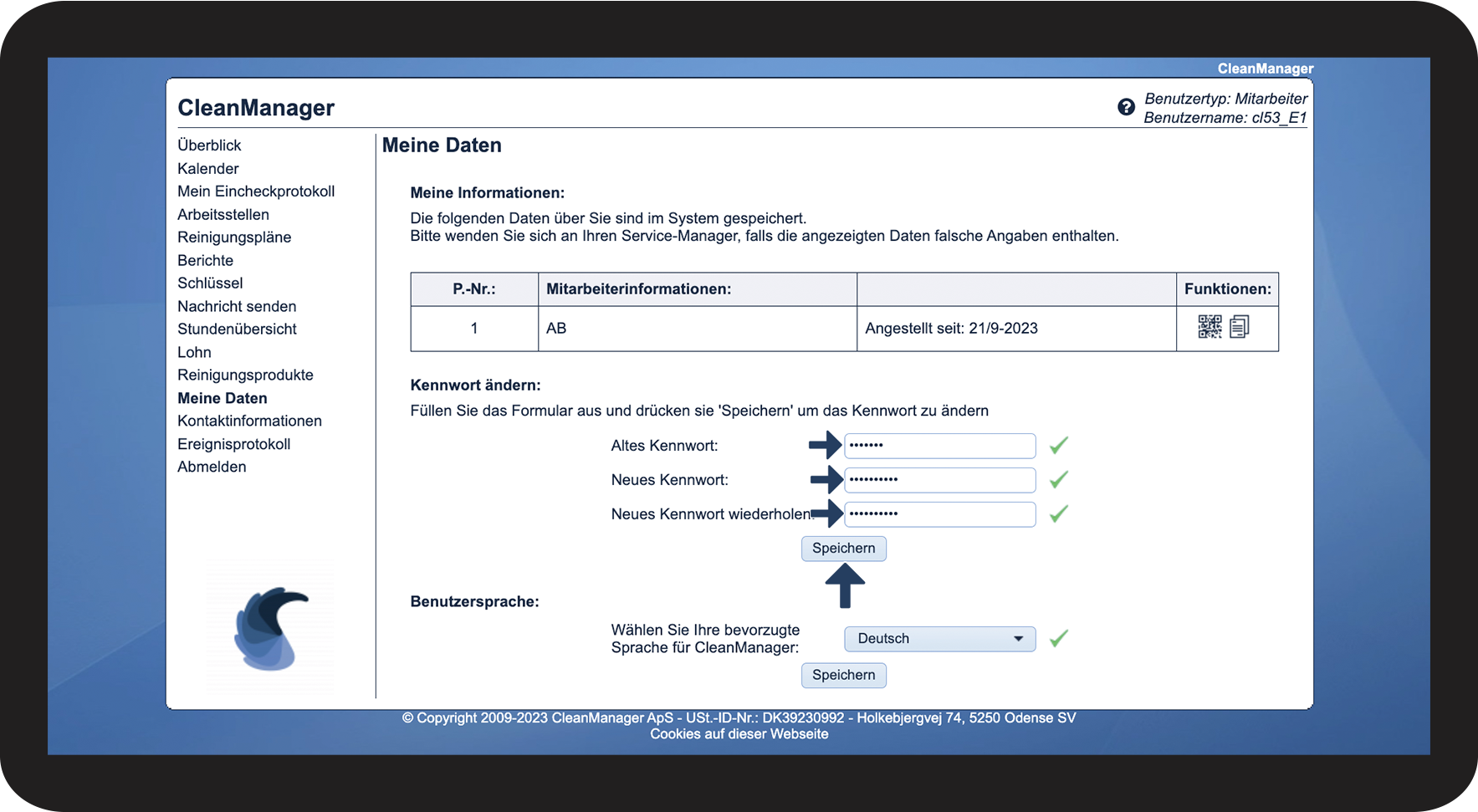This screenshot has height=812, width=1478.
Task: Click inside the Altes Kennwort field
Action: coord(939,446)
